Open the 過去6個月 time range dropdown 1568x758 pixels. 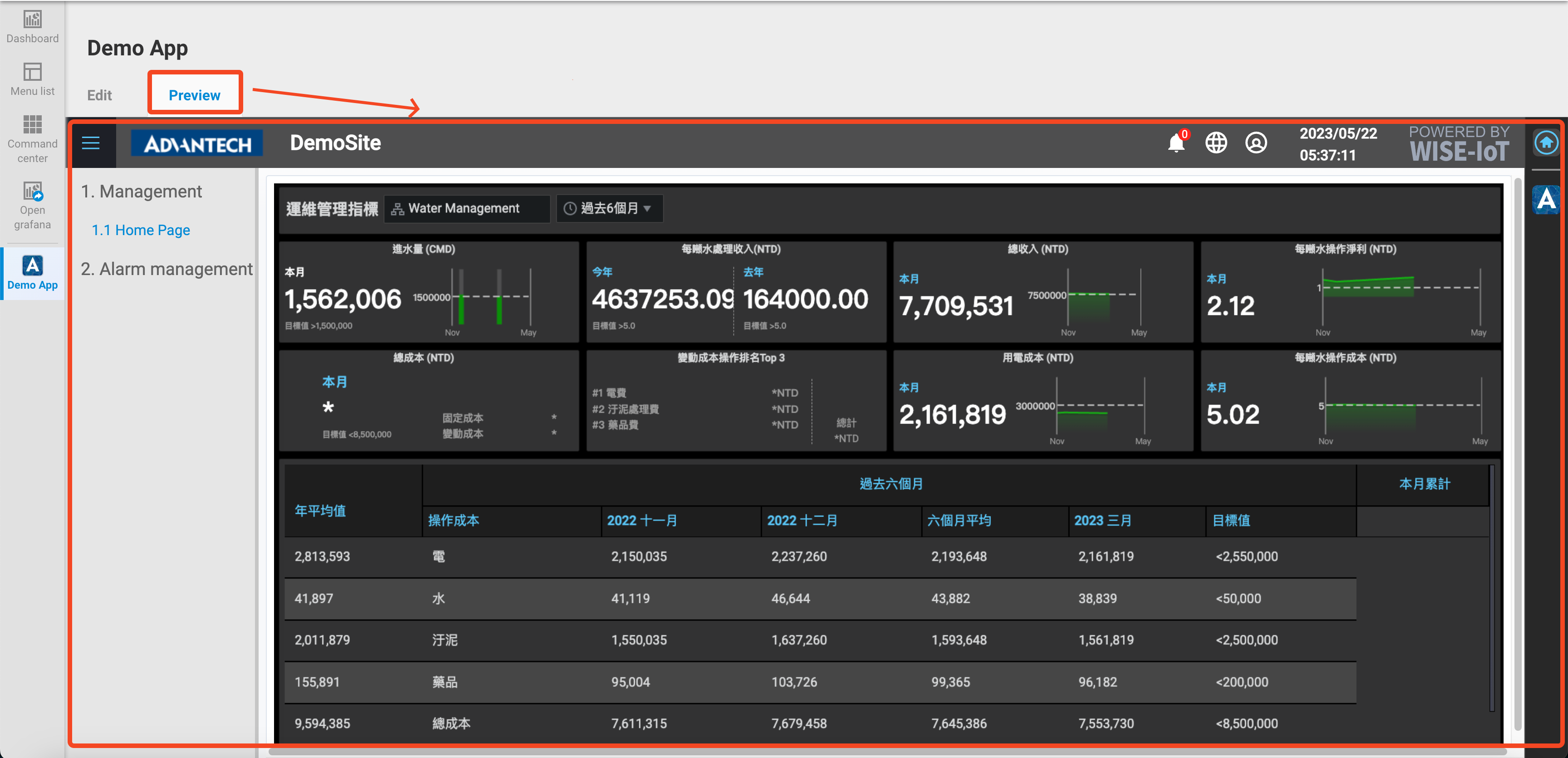tap(609, 207)
